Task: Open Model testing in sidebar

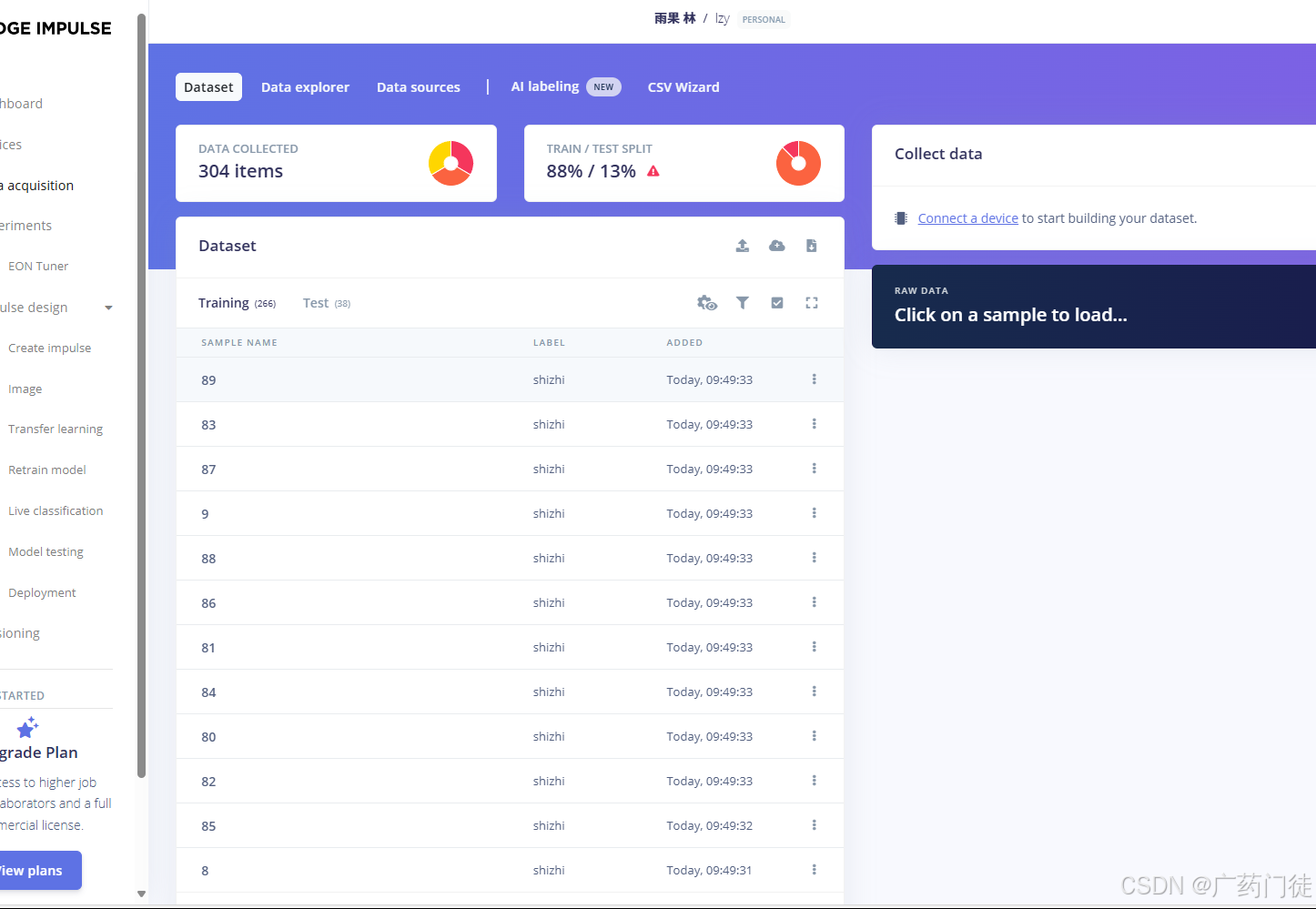Action: point(46,551)
